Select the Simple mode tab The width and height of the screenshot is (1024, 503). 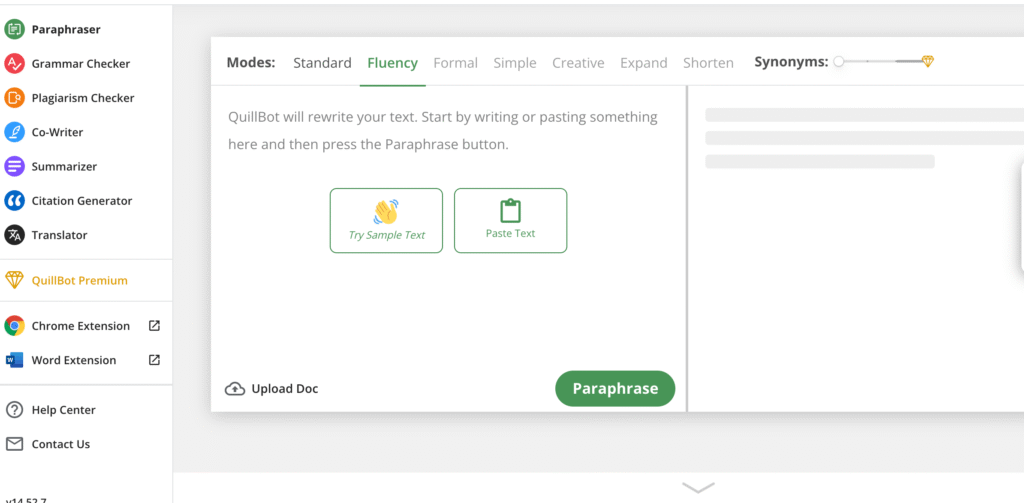(x=515, y=63)
